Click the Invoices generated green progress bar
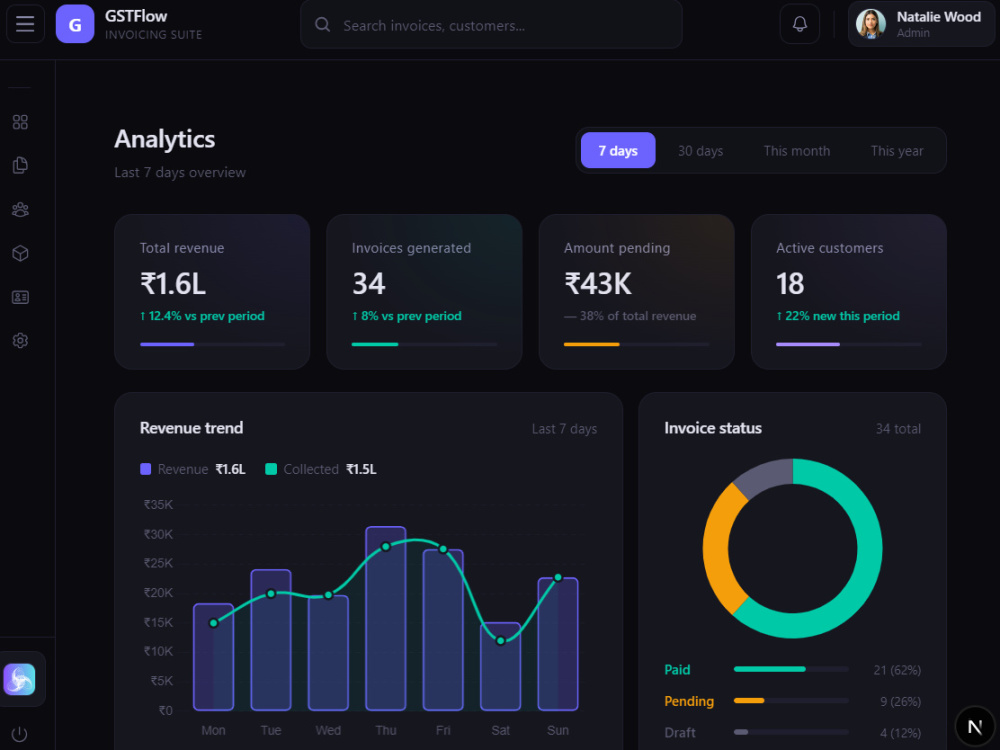1000x750 pixels. coord(375,344)
